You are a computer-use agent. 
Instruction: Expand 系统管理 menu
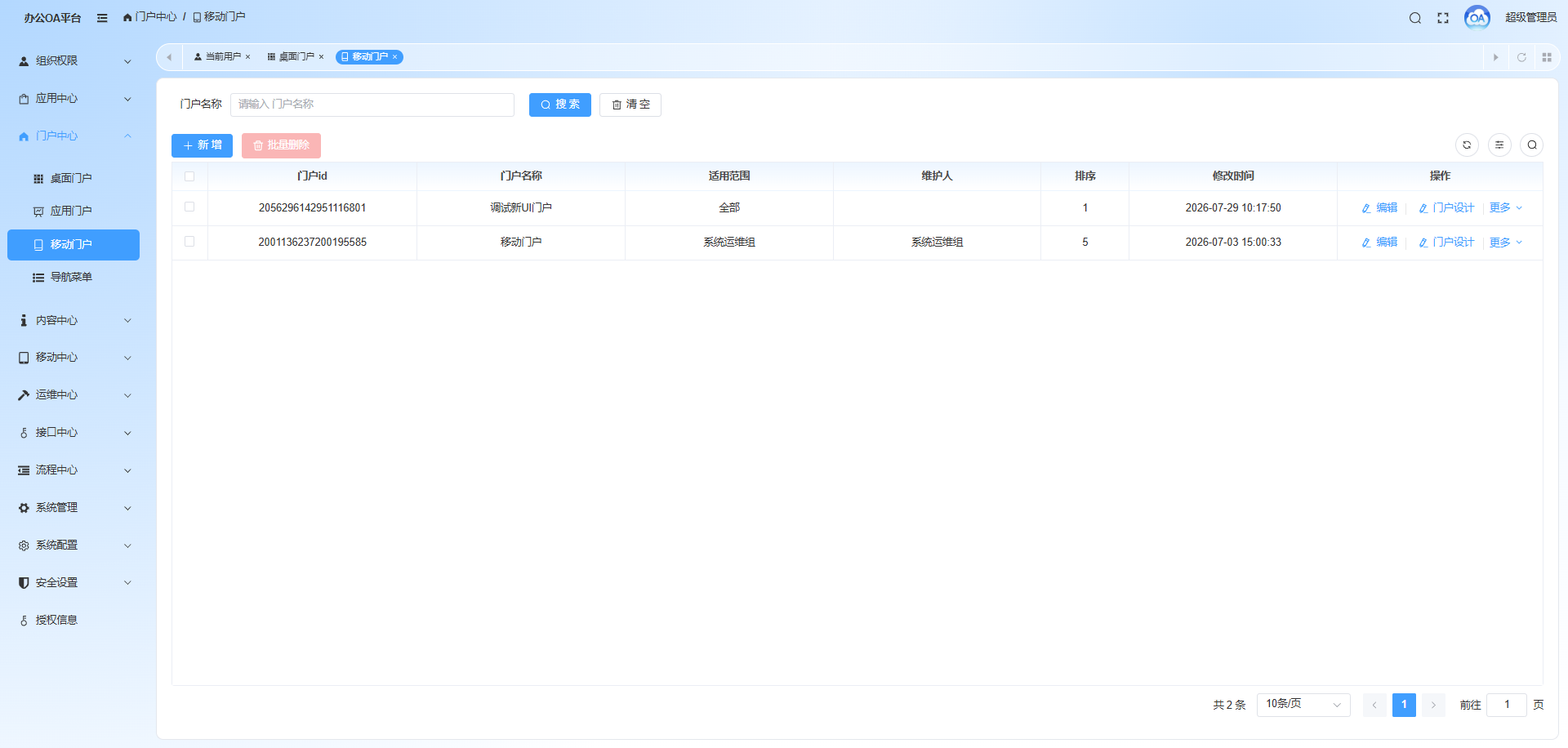click(73, 507)
